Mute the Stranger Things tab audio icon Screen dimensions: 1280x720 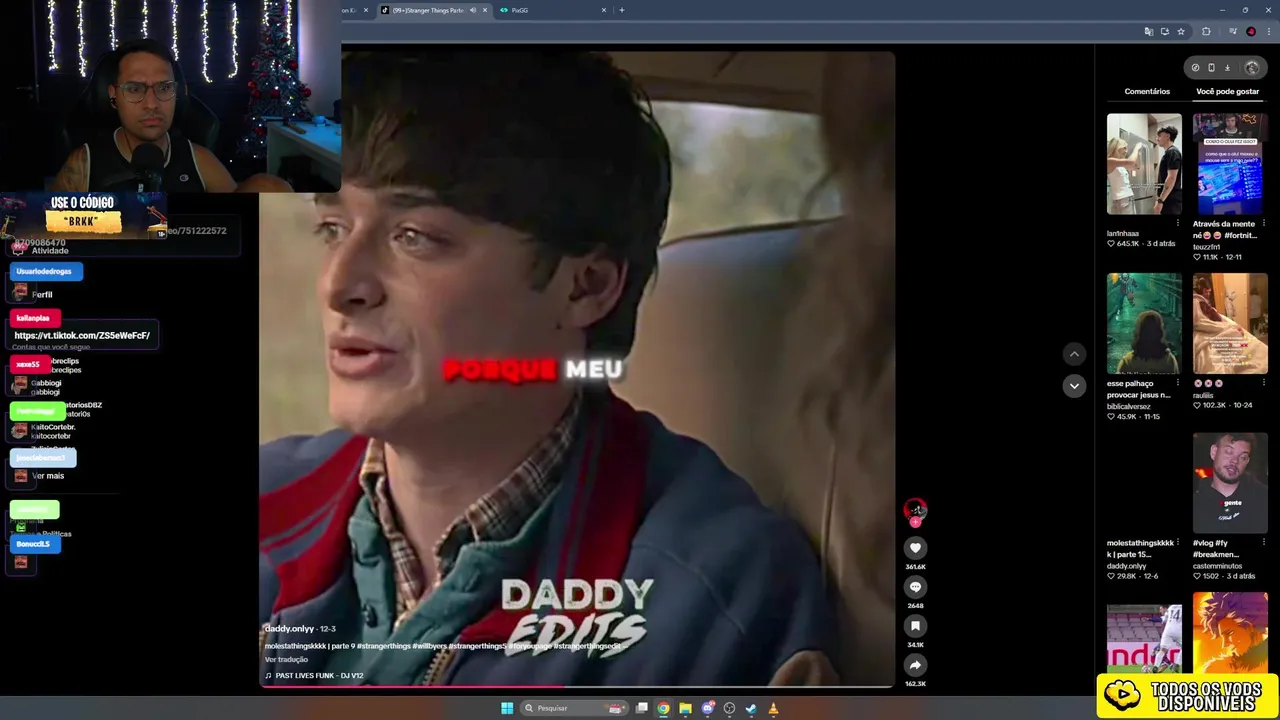pos(473,10)
